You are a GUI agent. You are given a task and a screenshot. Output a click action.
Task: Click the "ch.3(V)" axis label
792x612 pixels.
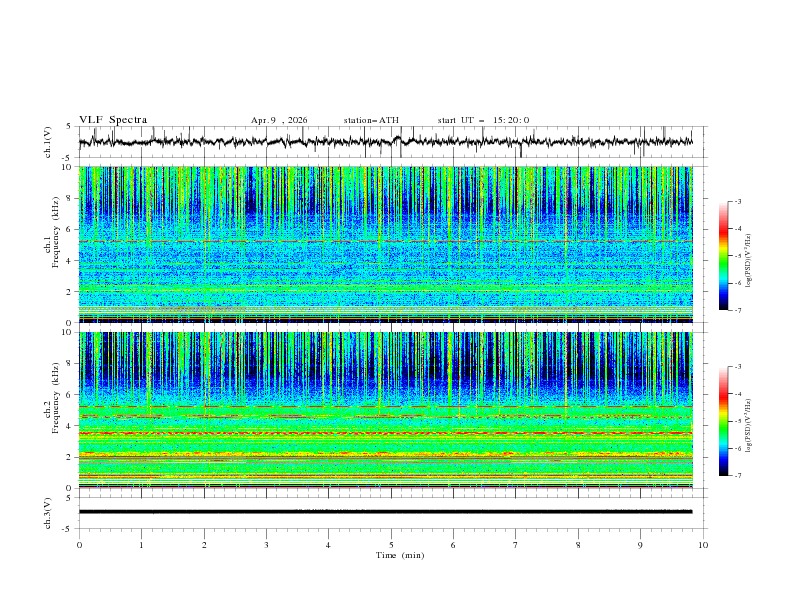pyautogui.click(x=48, y=513)
